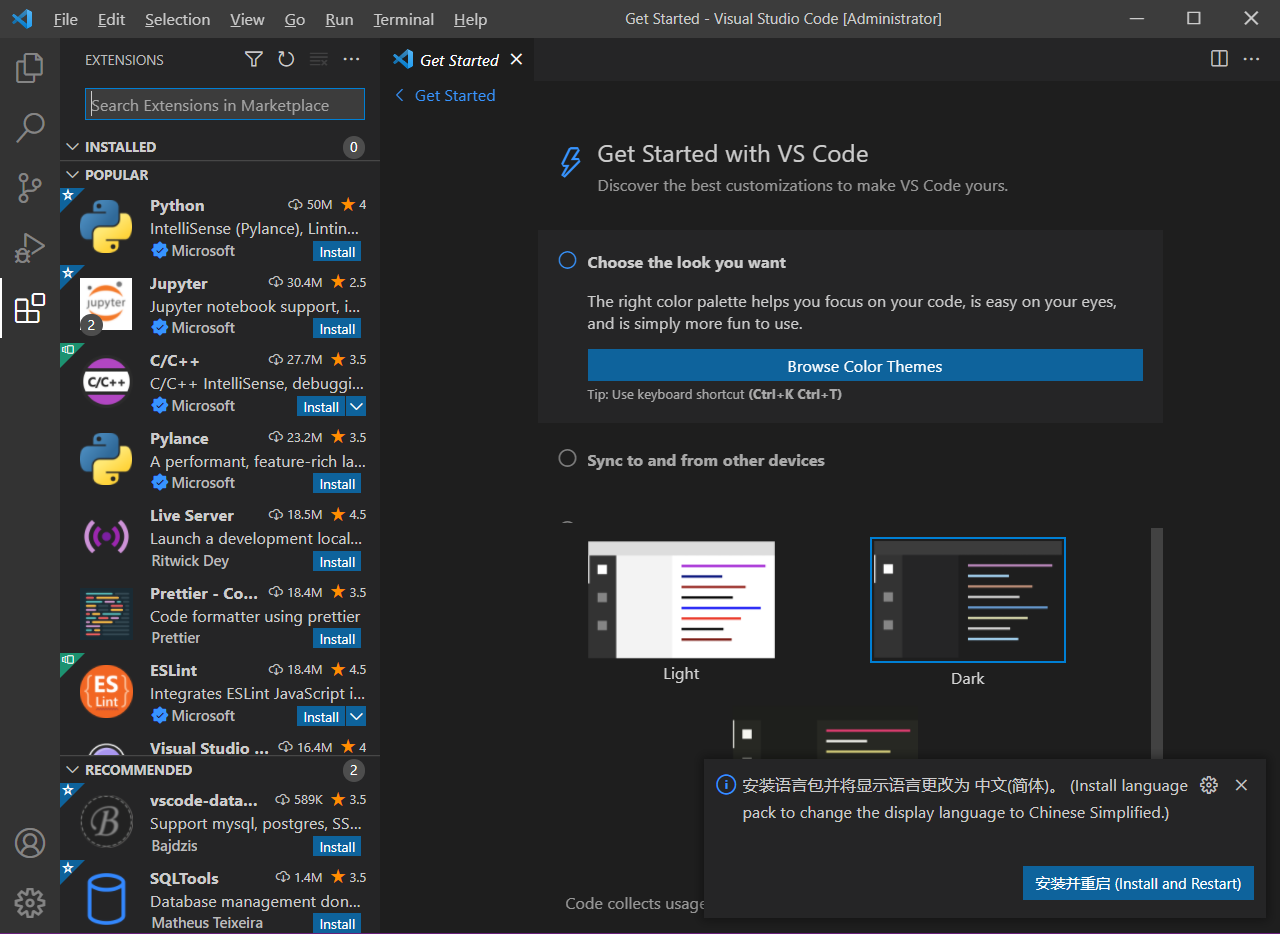Open the Explorer view in activity bar

point(30,68)
